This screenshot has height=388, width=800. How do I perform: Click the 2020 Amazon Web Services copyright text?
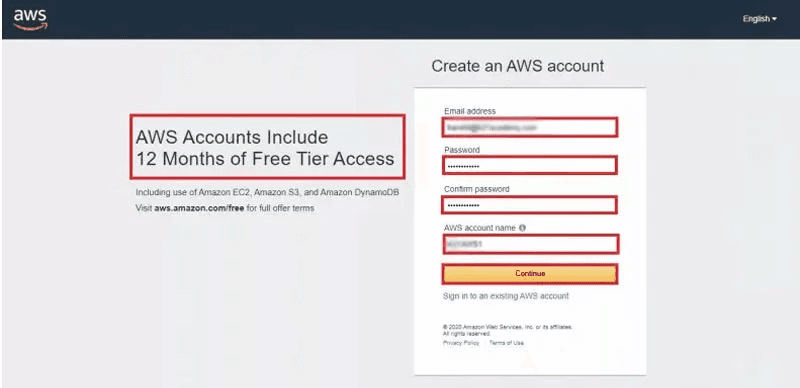click(508, 330)
